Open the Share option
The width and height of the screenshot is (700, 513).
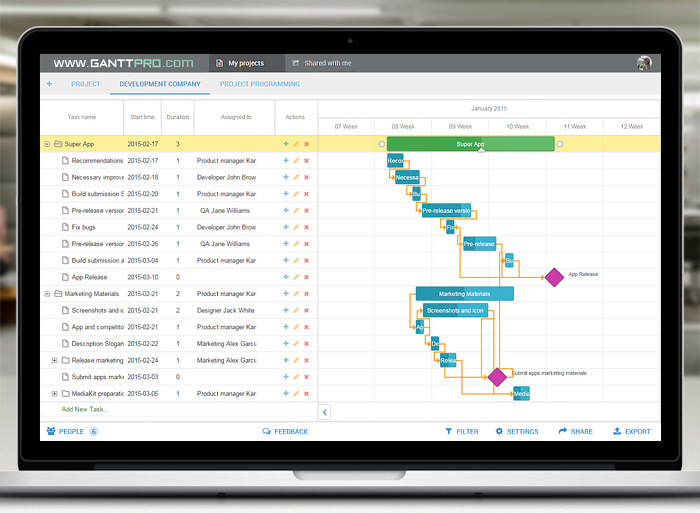(575, 432)
